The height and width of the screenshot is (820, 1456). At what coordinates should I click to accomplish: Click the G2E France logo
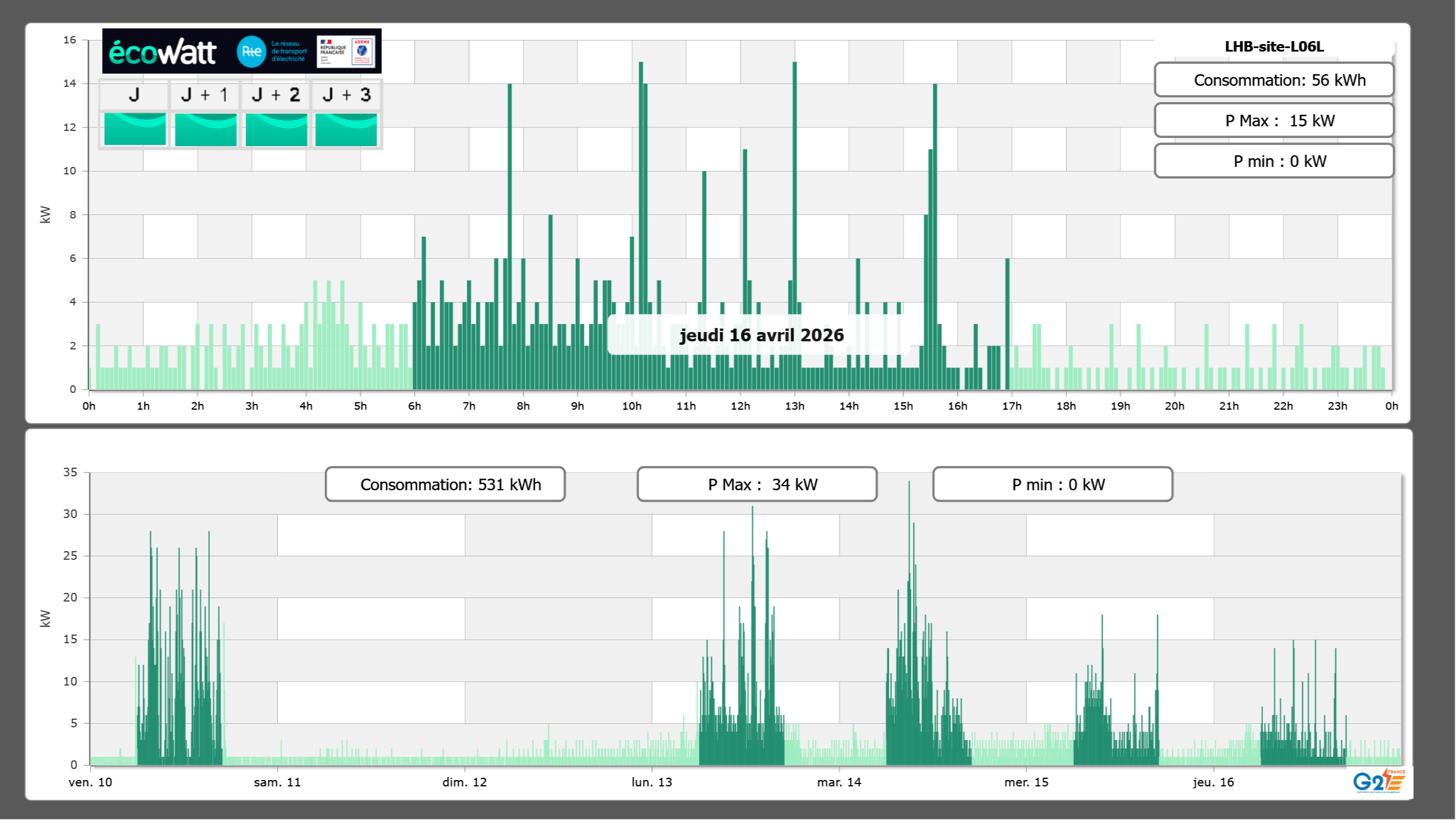point(1379,781)
